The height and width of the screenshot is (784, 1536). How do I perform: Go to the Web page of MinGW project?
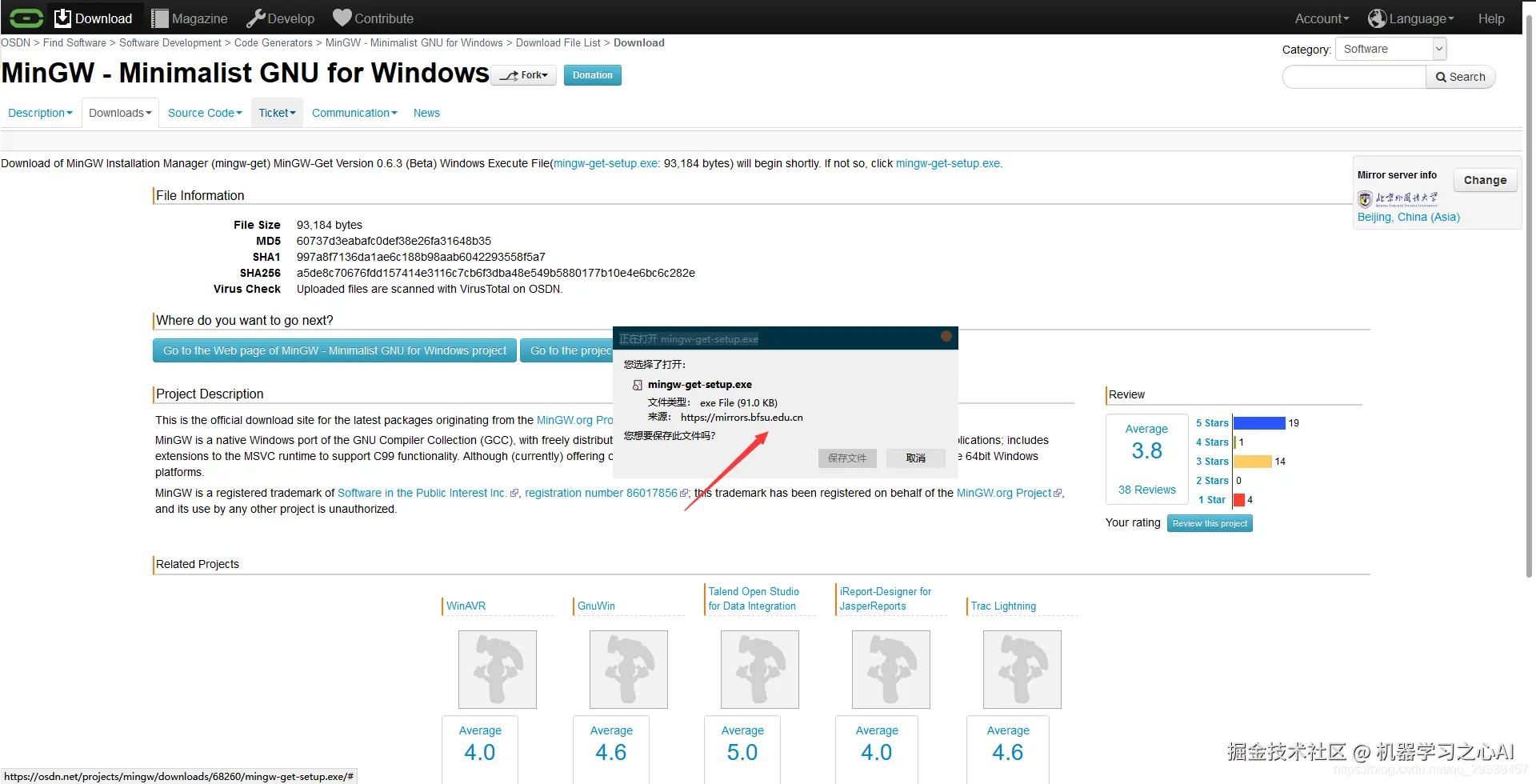point(334,350)
